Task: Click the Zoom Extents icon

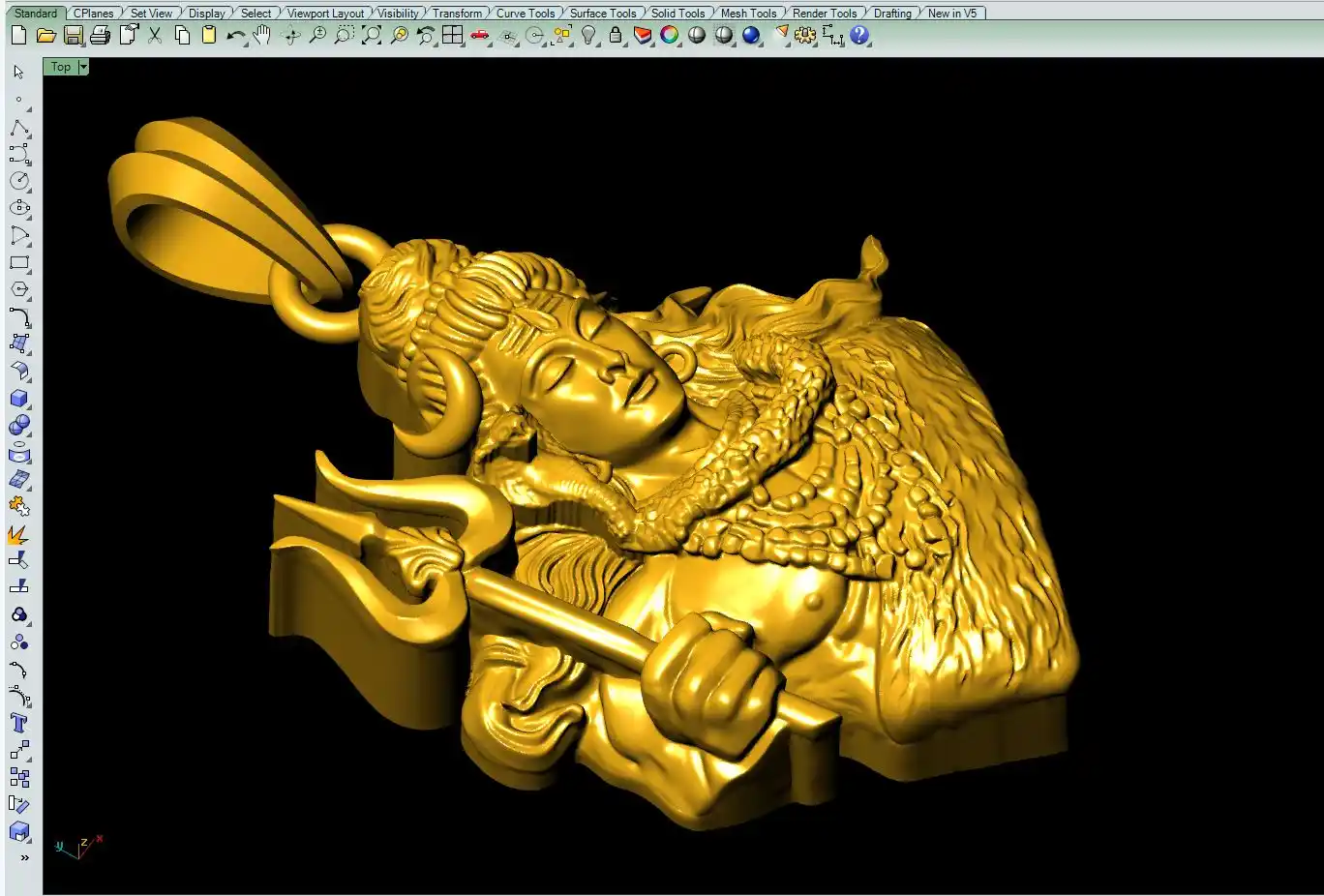Action: click(372, 36)
